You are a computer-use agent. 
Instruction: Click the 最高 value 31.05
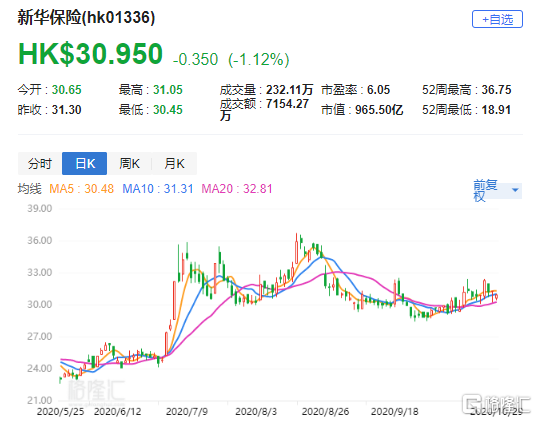tap(168, 90)
